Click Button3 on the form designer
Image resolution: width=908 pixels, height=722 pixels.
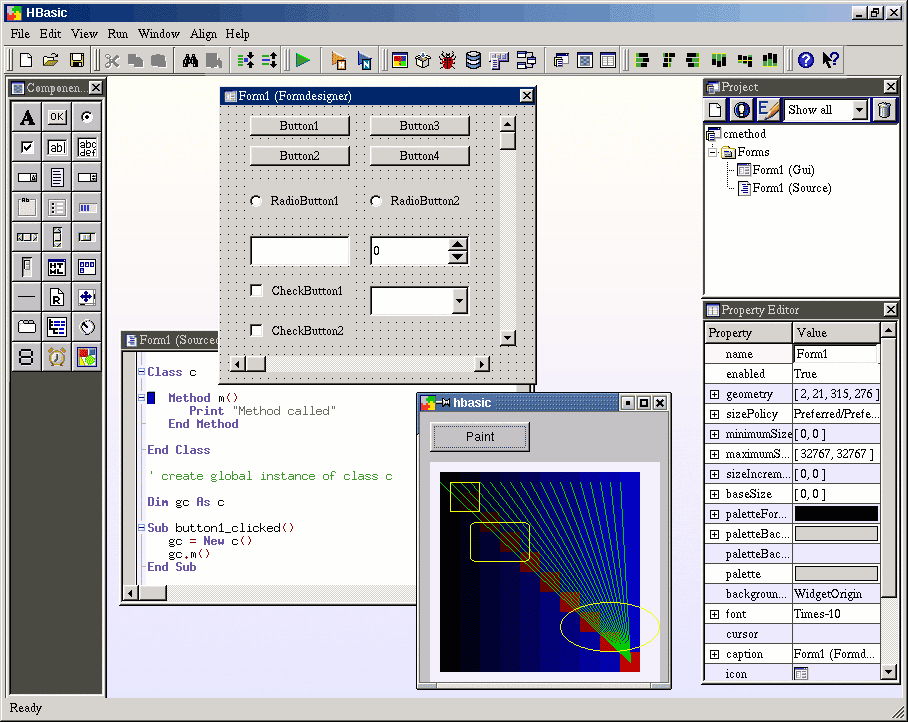click(419, 126)
